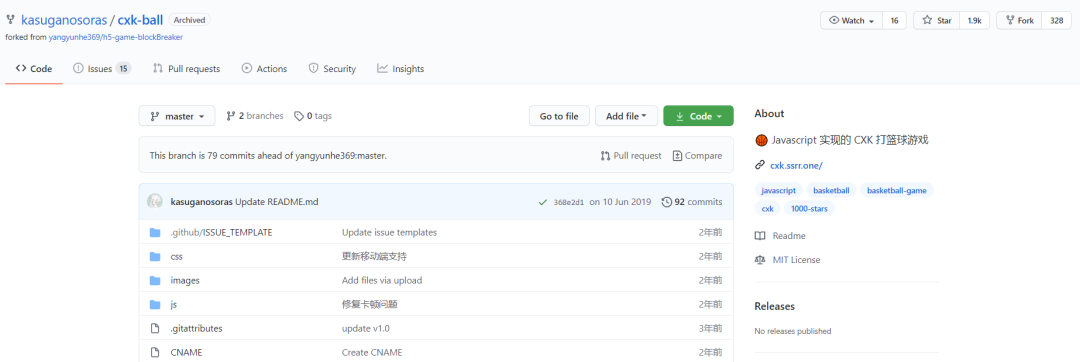The width and height of the screenshot is (1080, 362).
Task: Click the commit success checkmark icon
Action: pyautogui.click(x=543, y=202)
